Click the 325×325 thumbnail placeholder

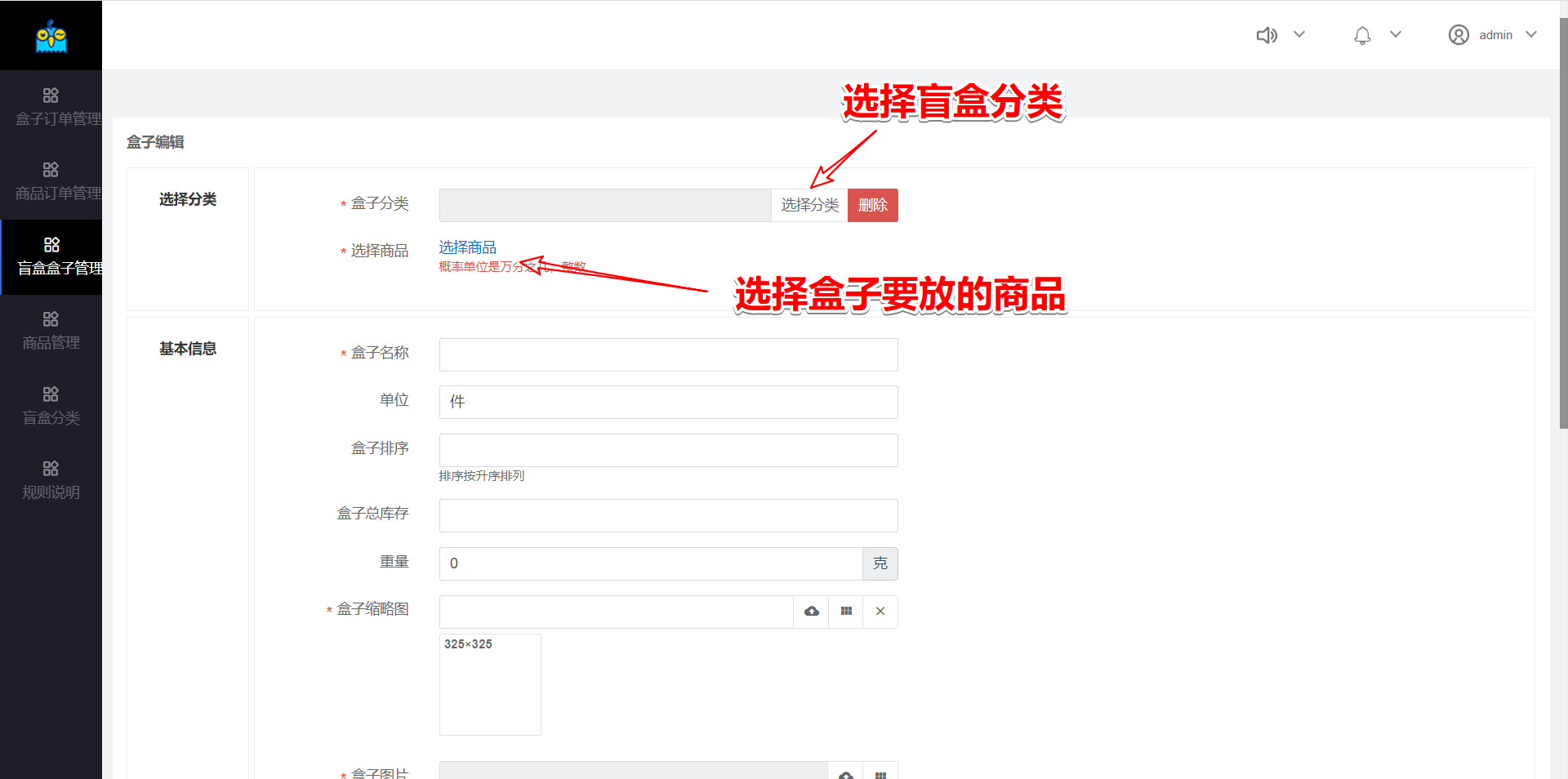490,684
